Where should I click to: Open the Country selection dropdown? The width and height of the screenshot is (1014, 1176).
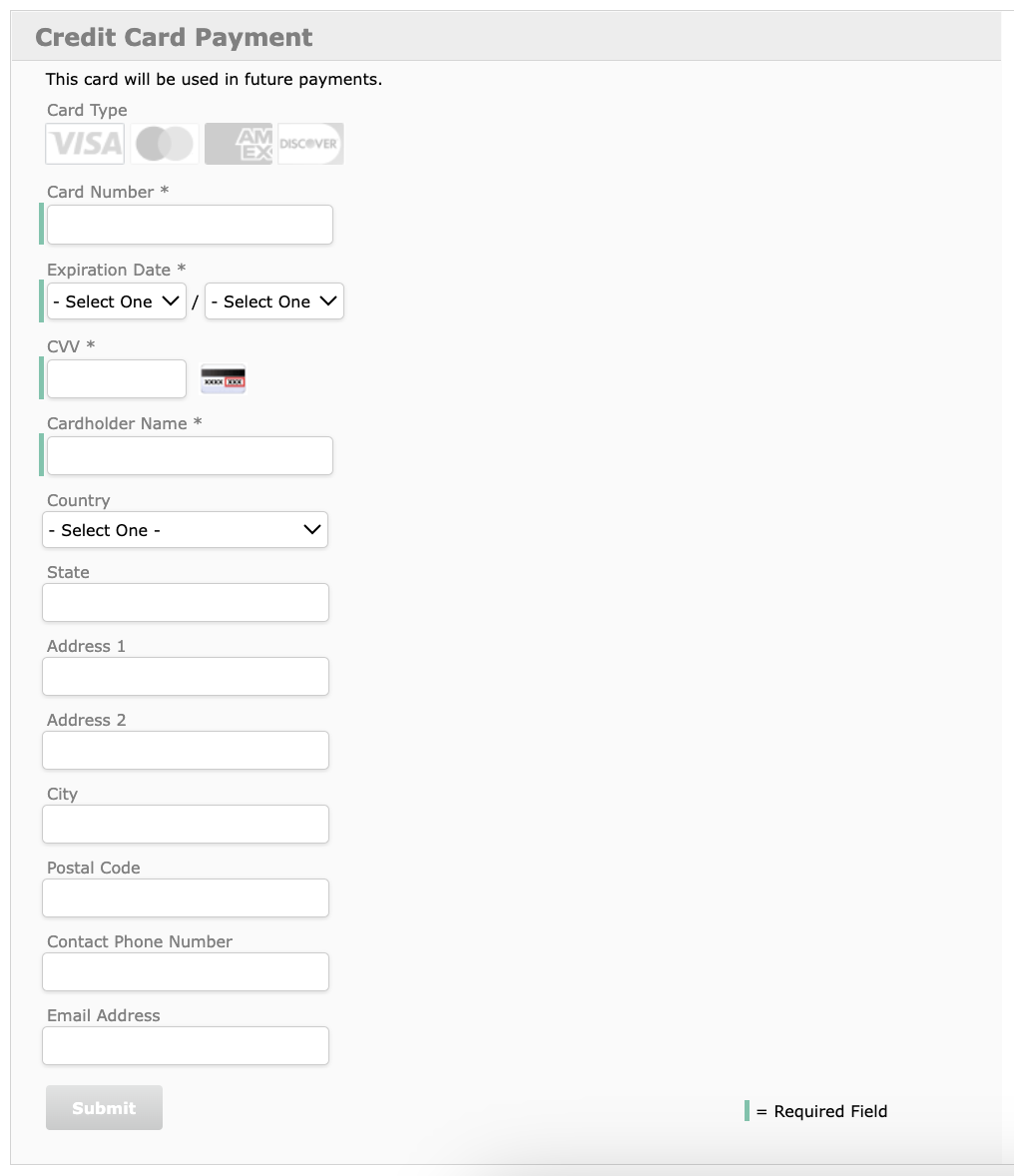coord(185,529)
